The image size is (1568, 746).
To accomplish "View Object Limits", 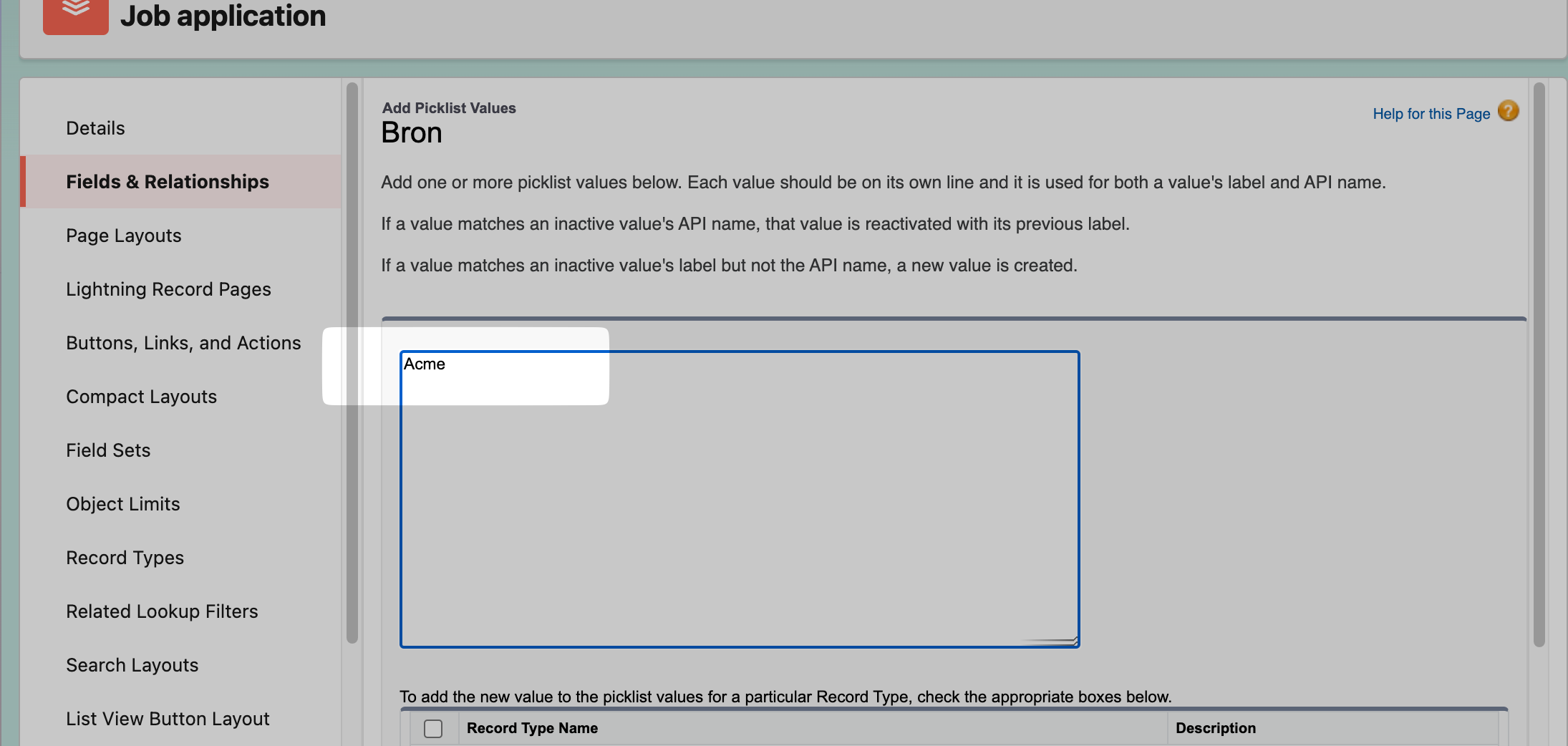I will [x=123, y=504].
